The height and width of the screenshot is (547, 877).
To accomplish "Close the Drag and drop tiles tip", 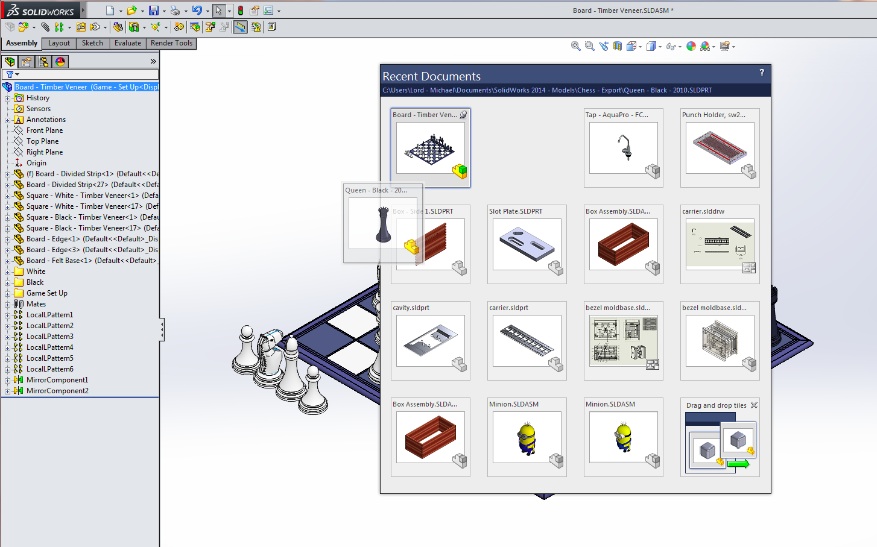I will 755,405.
